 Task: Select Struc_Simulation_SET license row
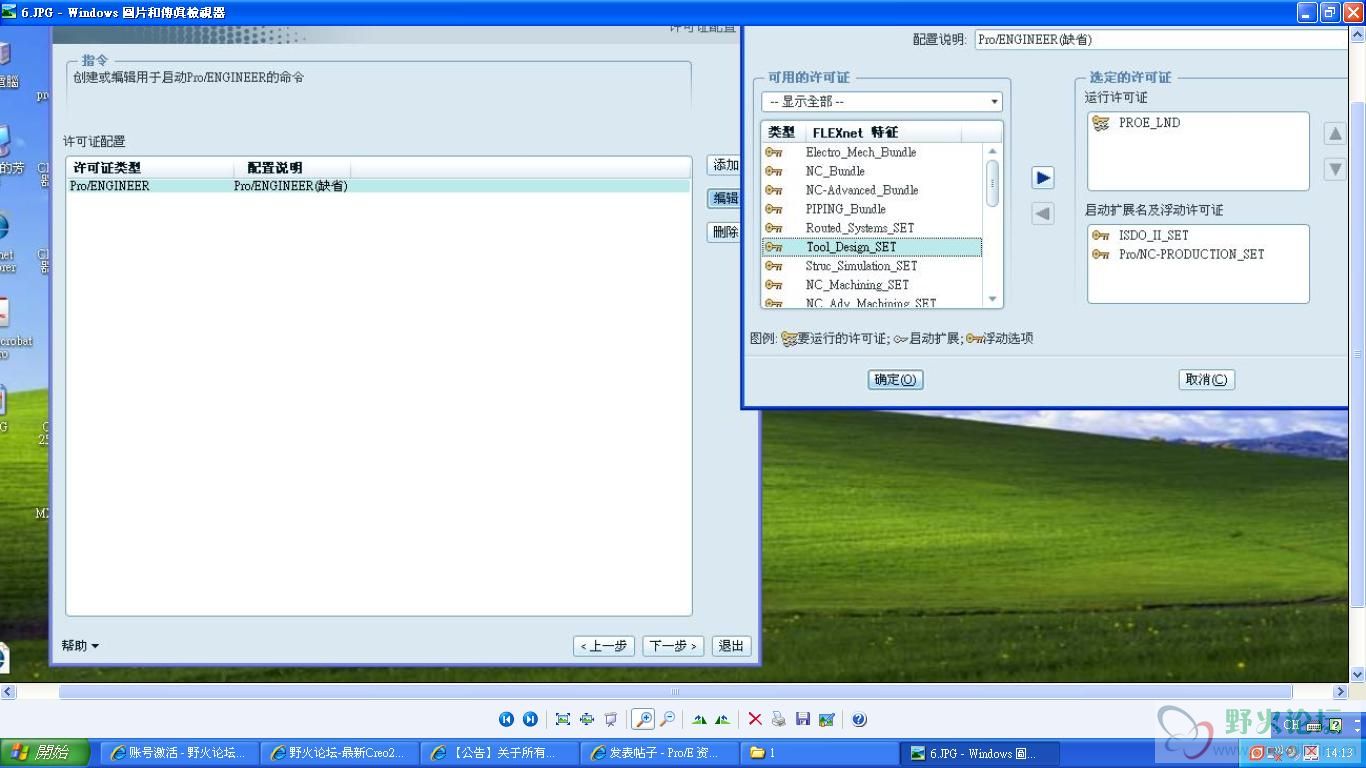pos(871,266)
